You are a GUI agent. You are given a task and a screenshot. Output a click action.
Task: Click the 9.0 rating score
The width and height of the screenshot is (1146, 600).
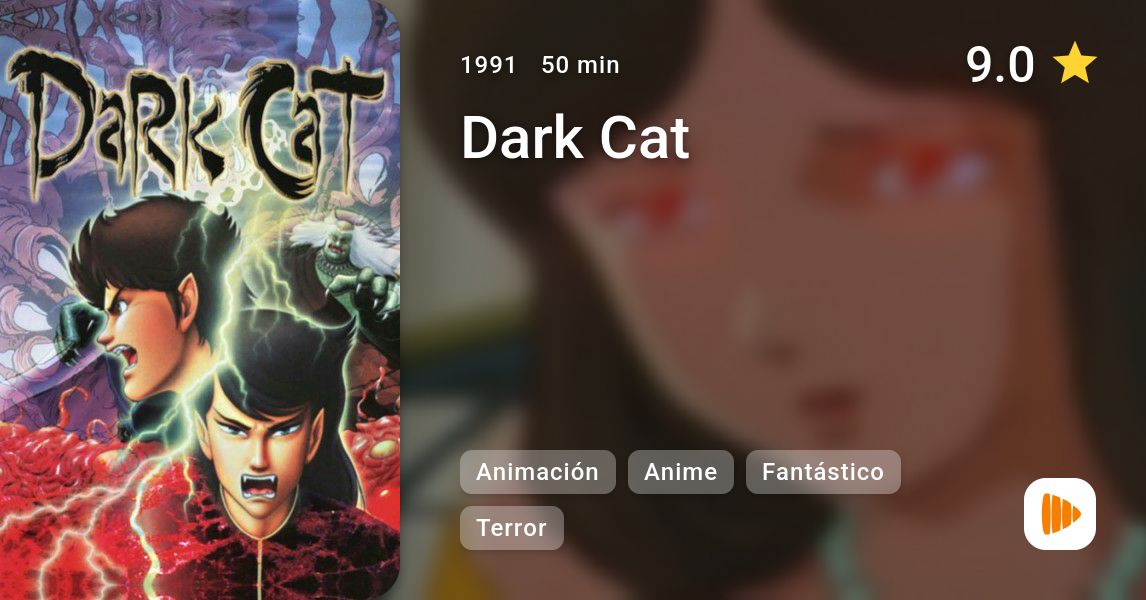pyautogui.click(x=999, y=64)
